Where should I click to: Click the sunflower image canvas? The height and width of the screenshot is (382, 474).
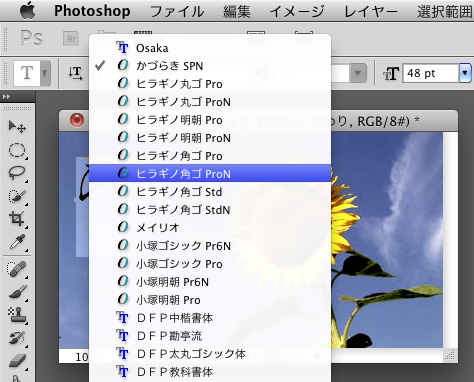[x=387, y=240]
